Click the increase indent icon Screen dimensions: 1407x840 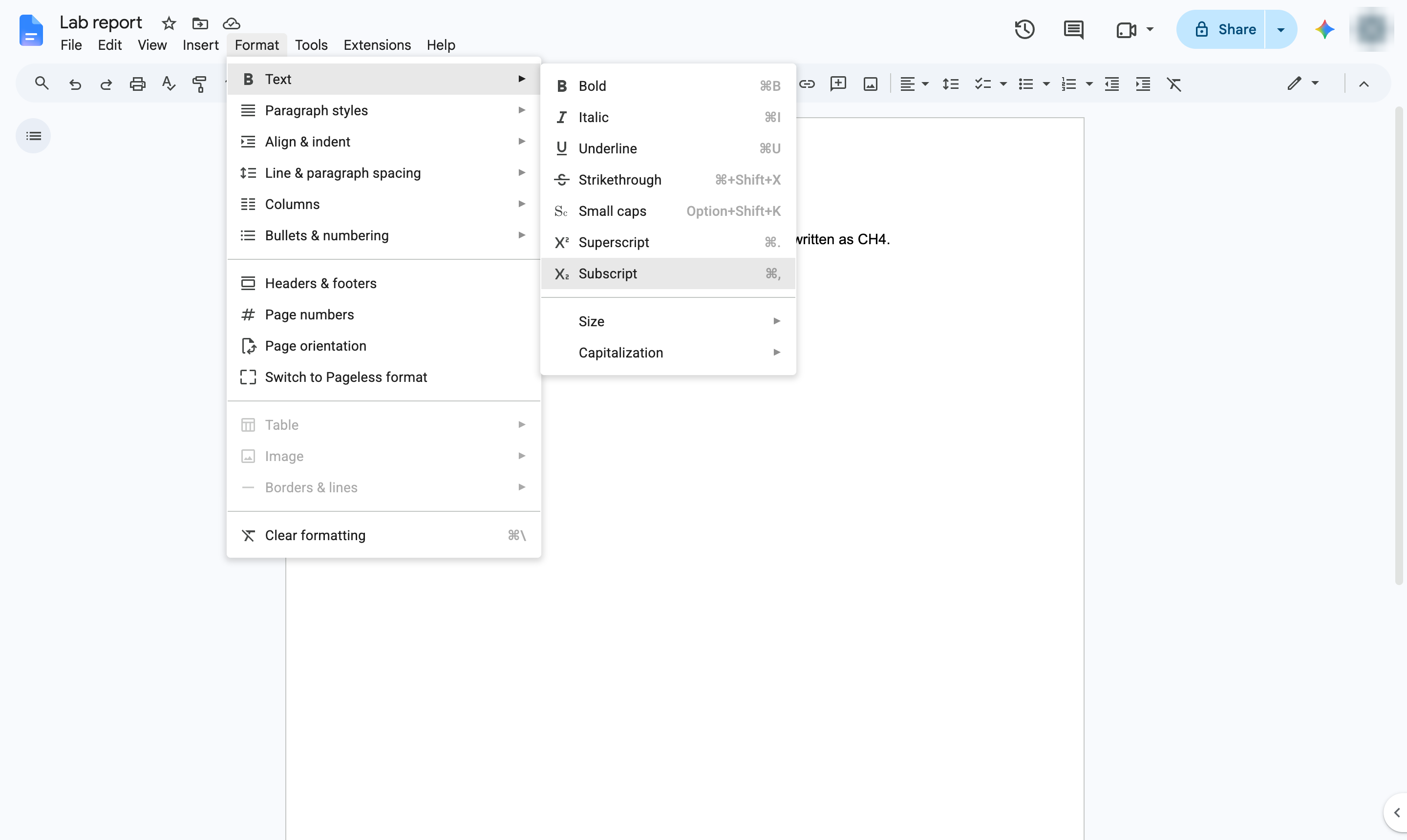click(1143, 84)
